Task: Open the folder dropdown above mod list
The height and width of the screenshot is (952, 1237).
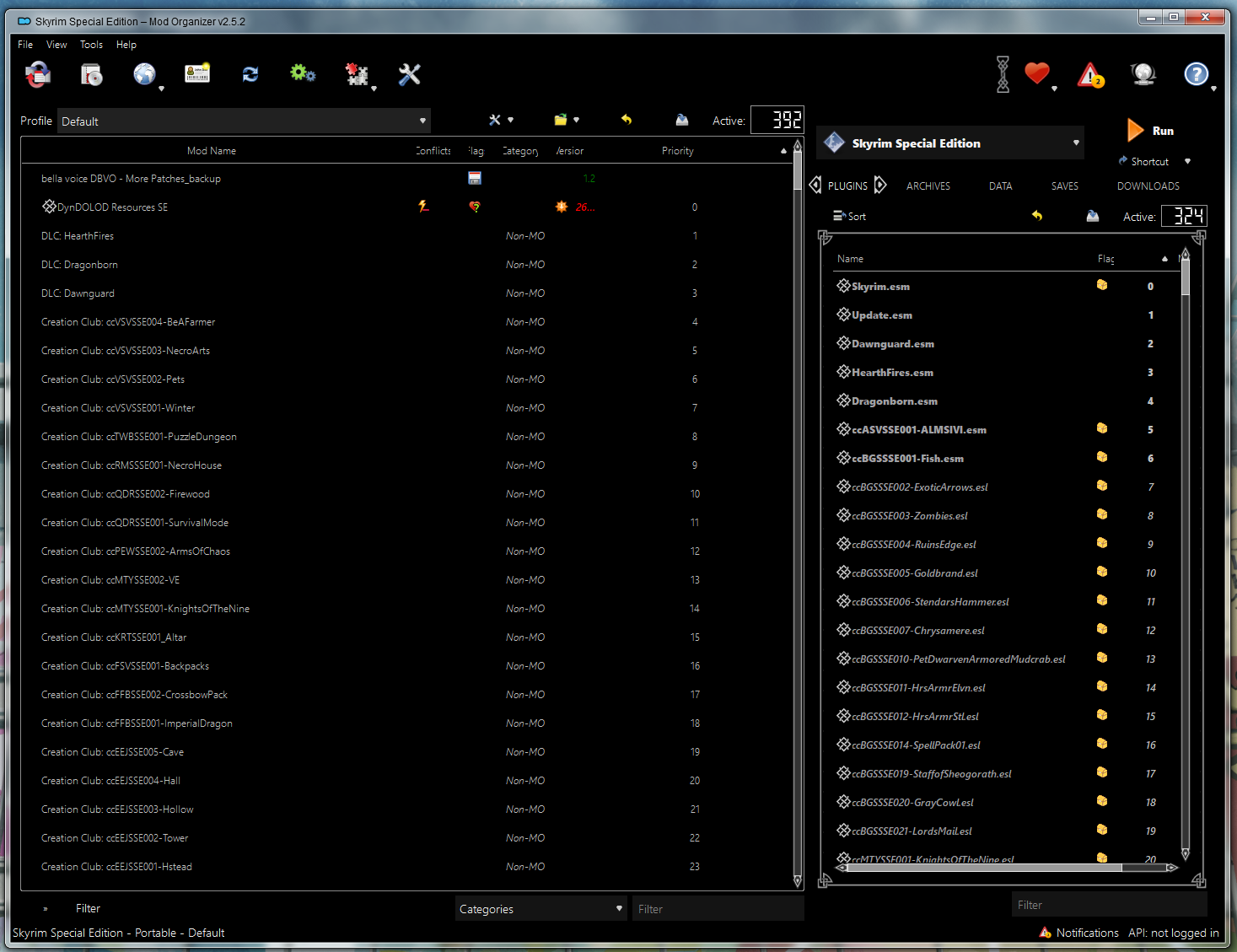Action: (567, 120)
